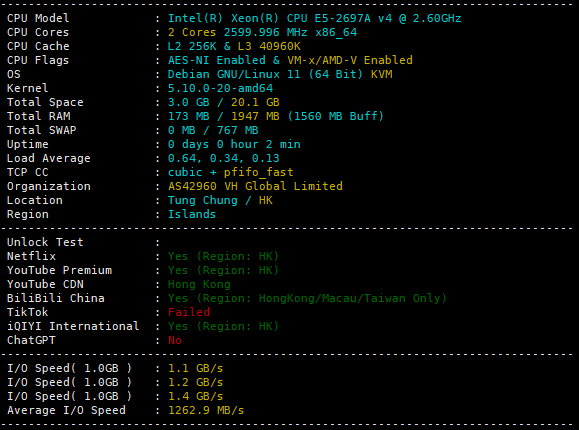Screen dimensions: 579x430
Task: Click the Total Space value 3.0 GB
Action: coord(188,102)
